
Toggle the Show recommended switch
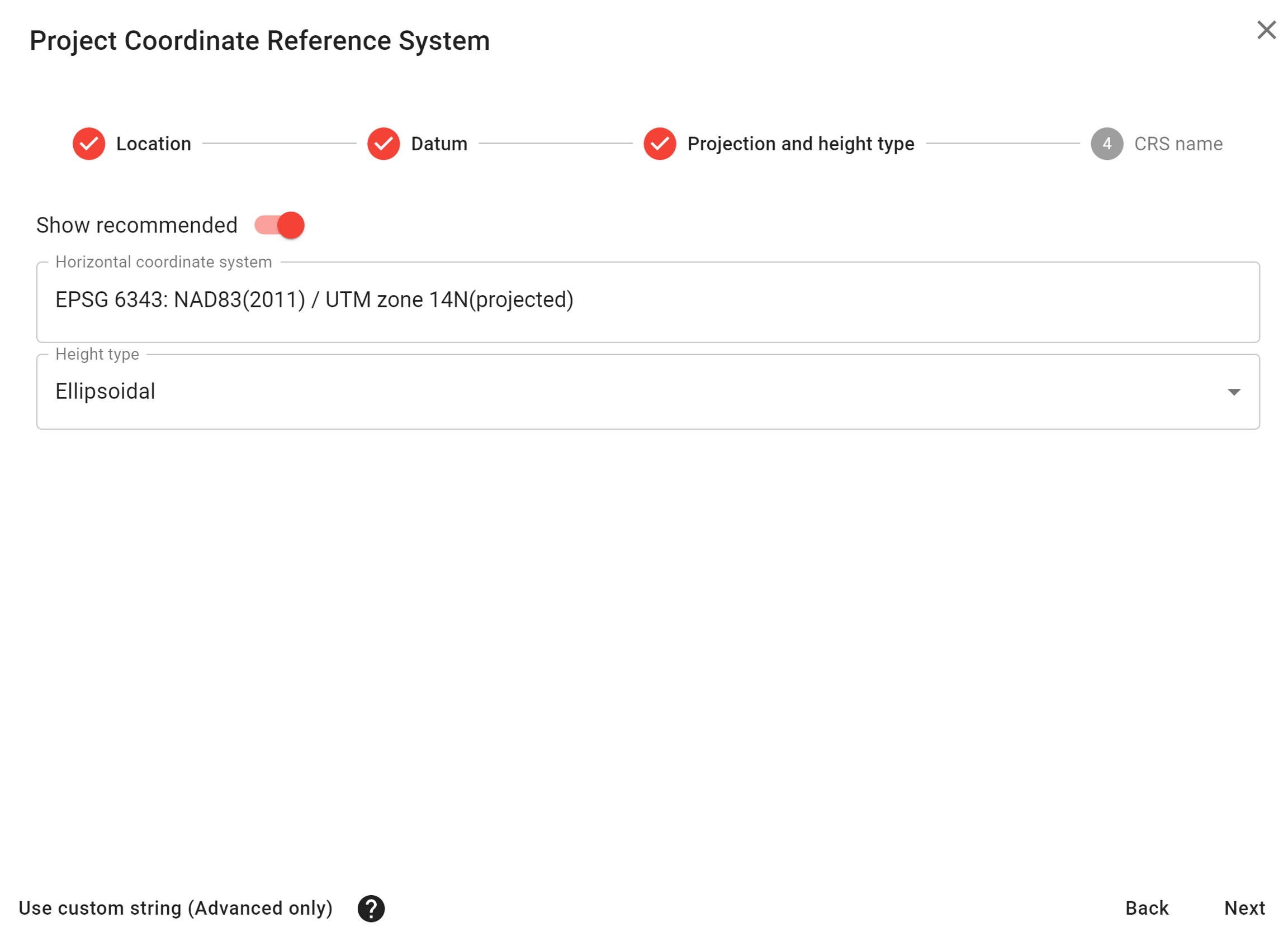point(280,225)
